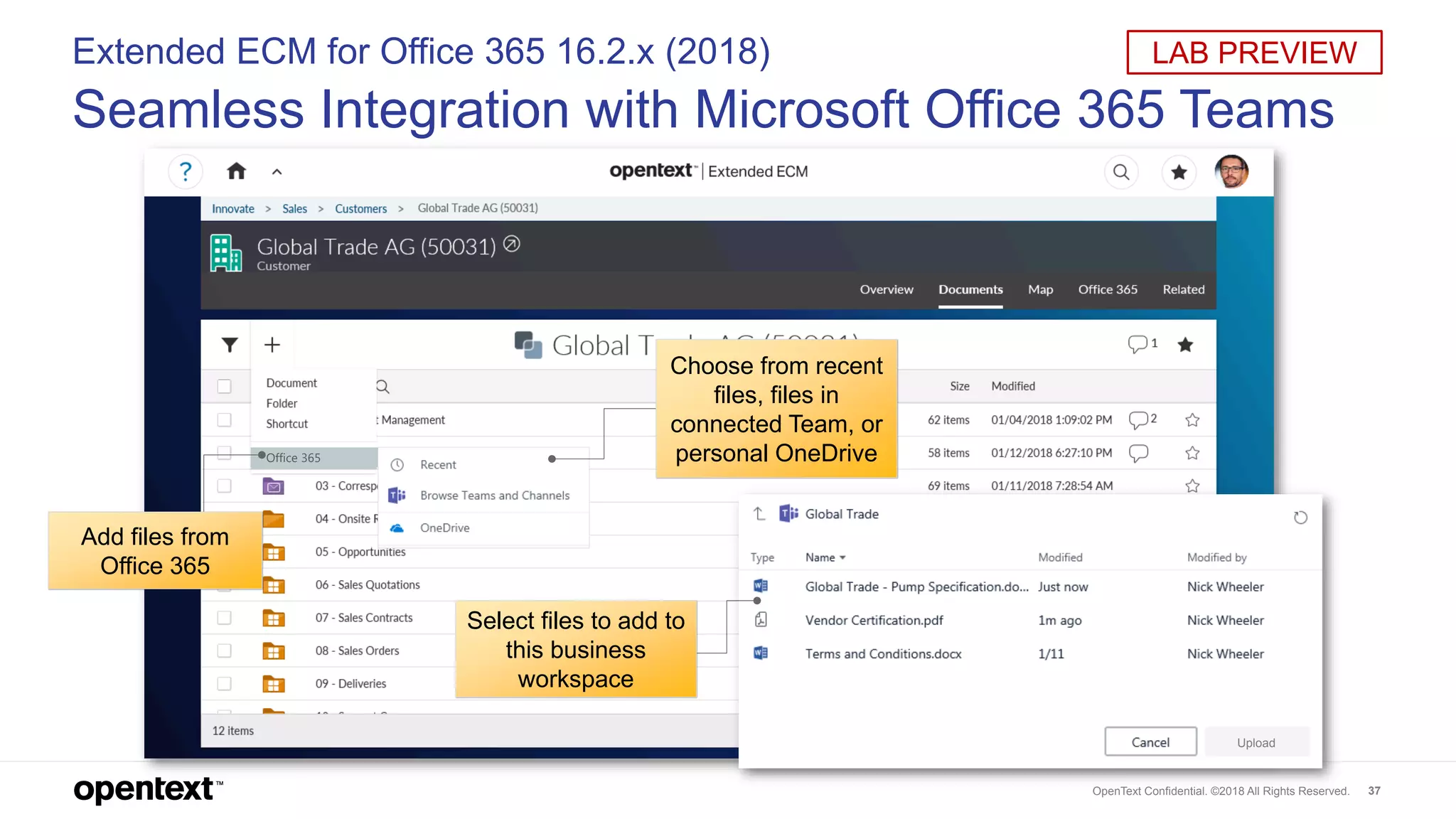Click the Teams icon beside Global Trade

(x=788, y=513)
